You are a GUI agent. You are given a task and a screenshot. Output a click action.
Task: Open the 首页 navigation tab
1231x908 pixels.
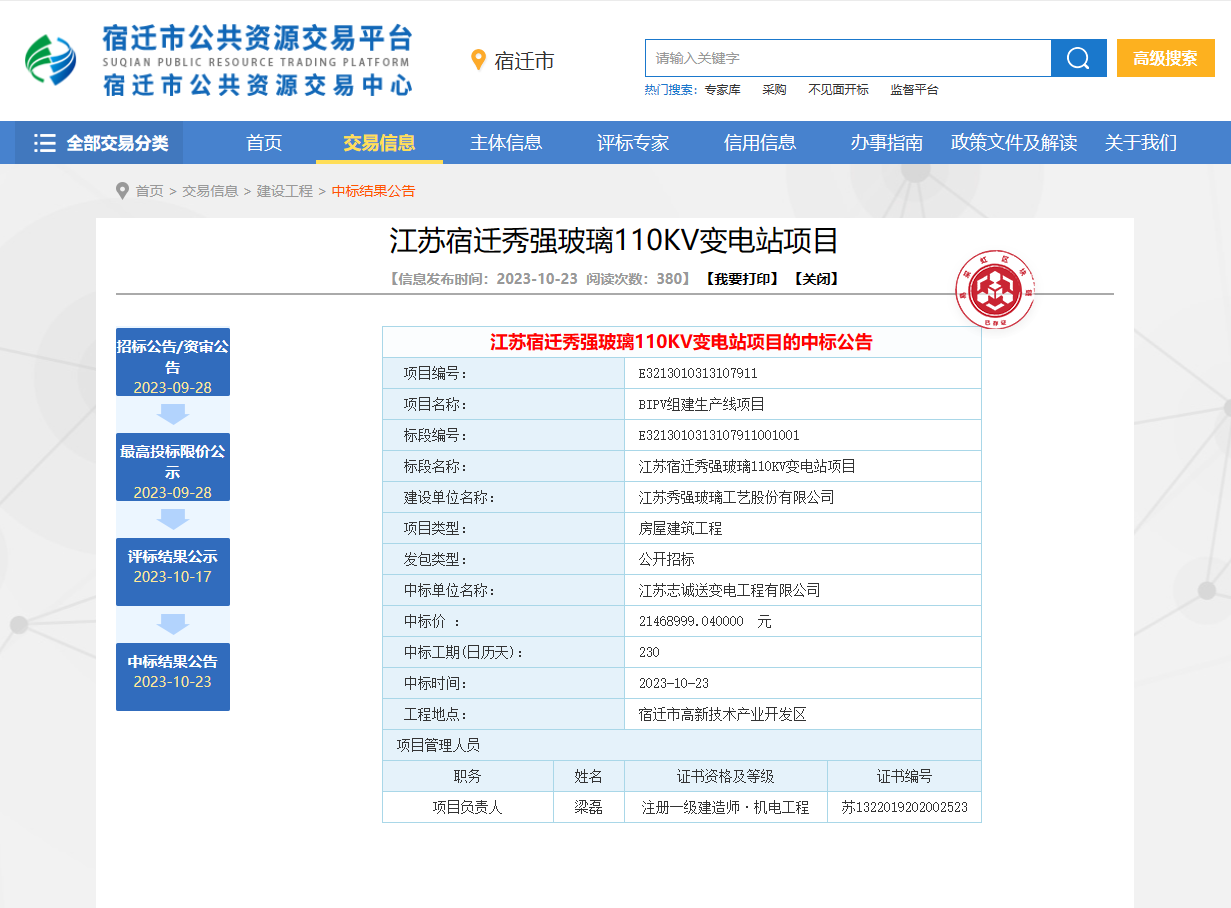click(264, 143)
